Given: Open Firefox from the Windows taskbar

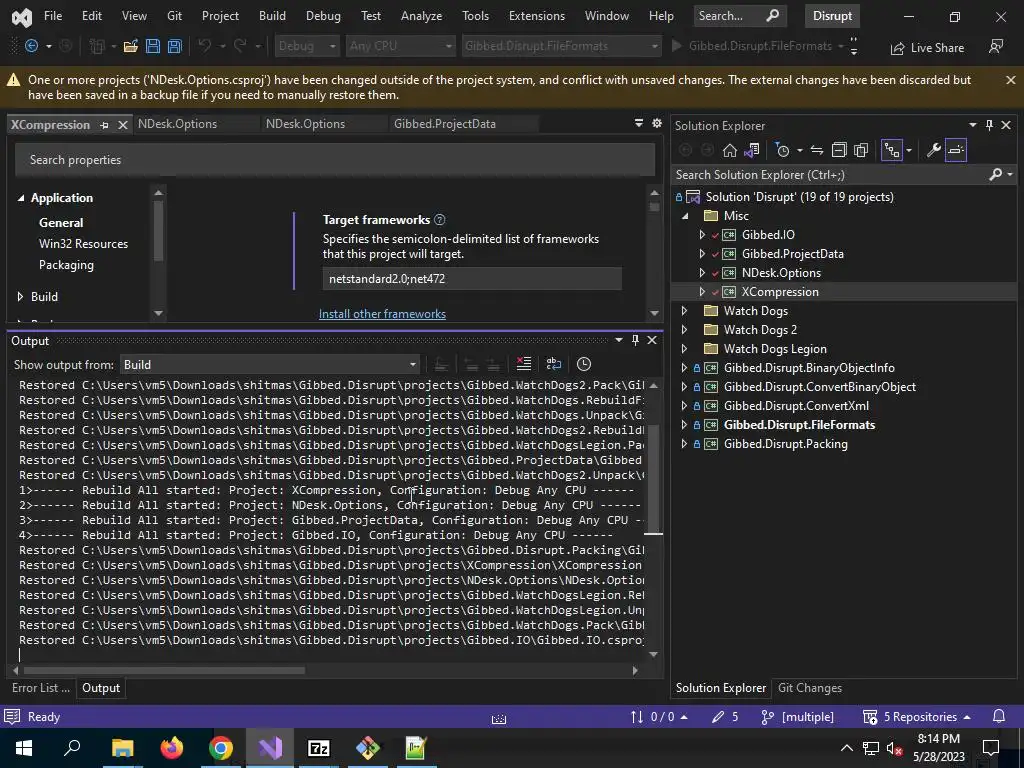Looking at the screenshot, I should point(172,748).
